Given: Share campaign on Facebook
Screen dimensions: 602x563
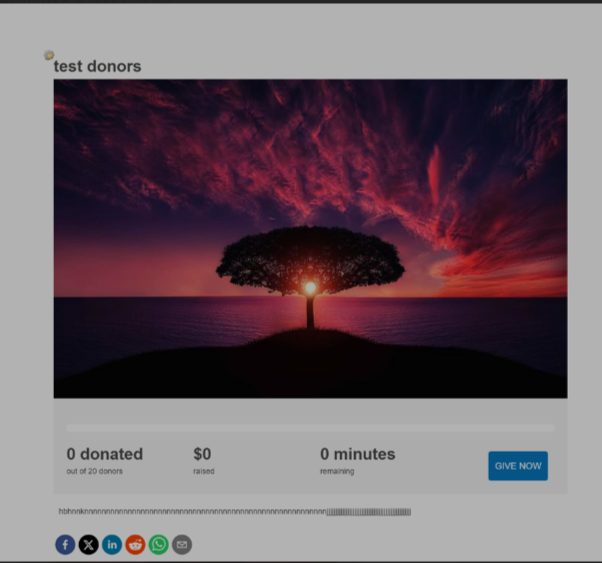Looking at the screenshot, I should 65,545.
